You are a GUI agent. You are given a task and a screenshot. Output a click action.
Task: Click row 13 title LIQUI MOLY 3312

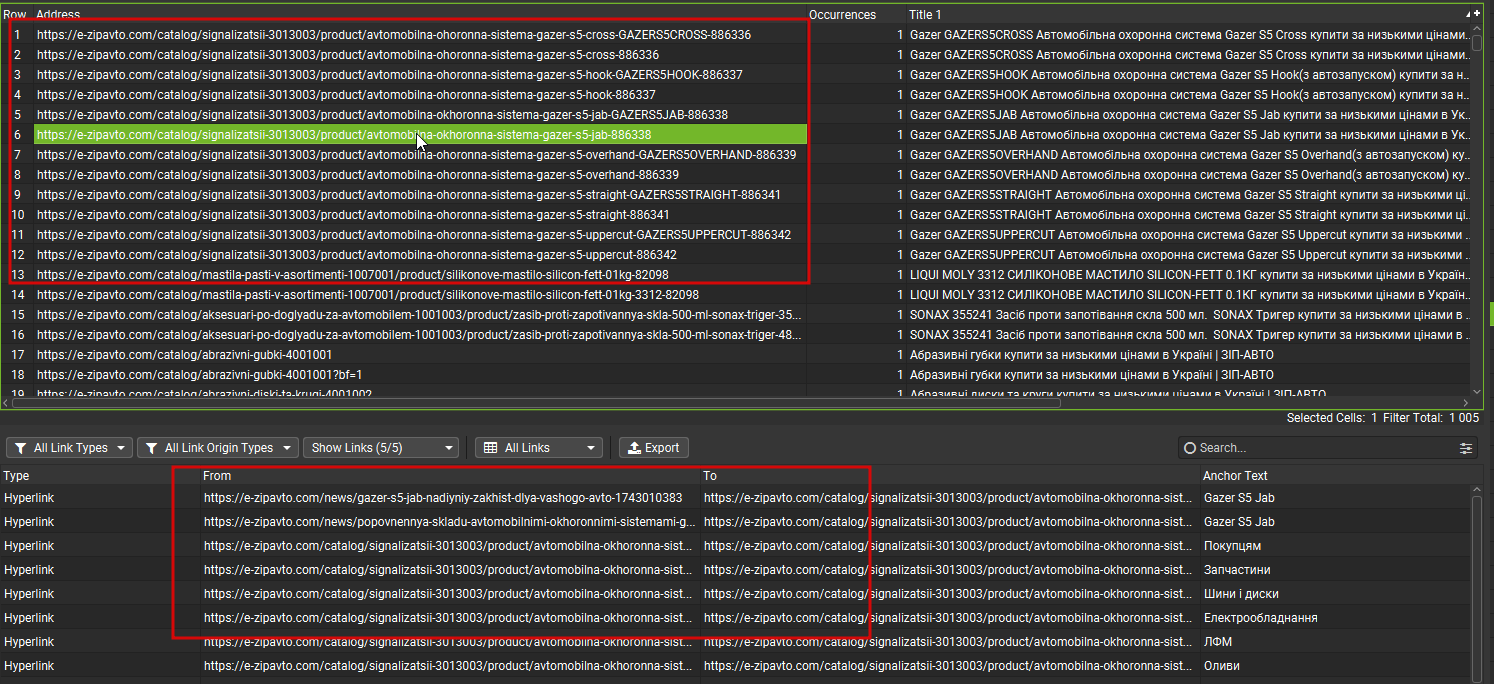click(1188, 274)
